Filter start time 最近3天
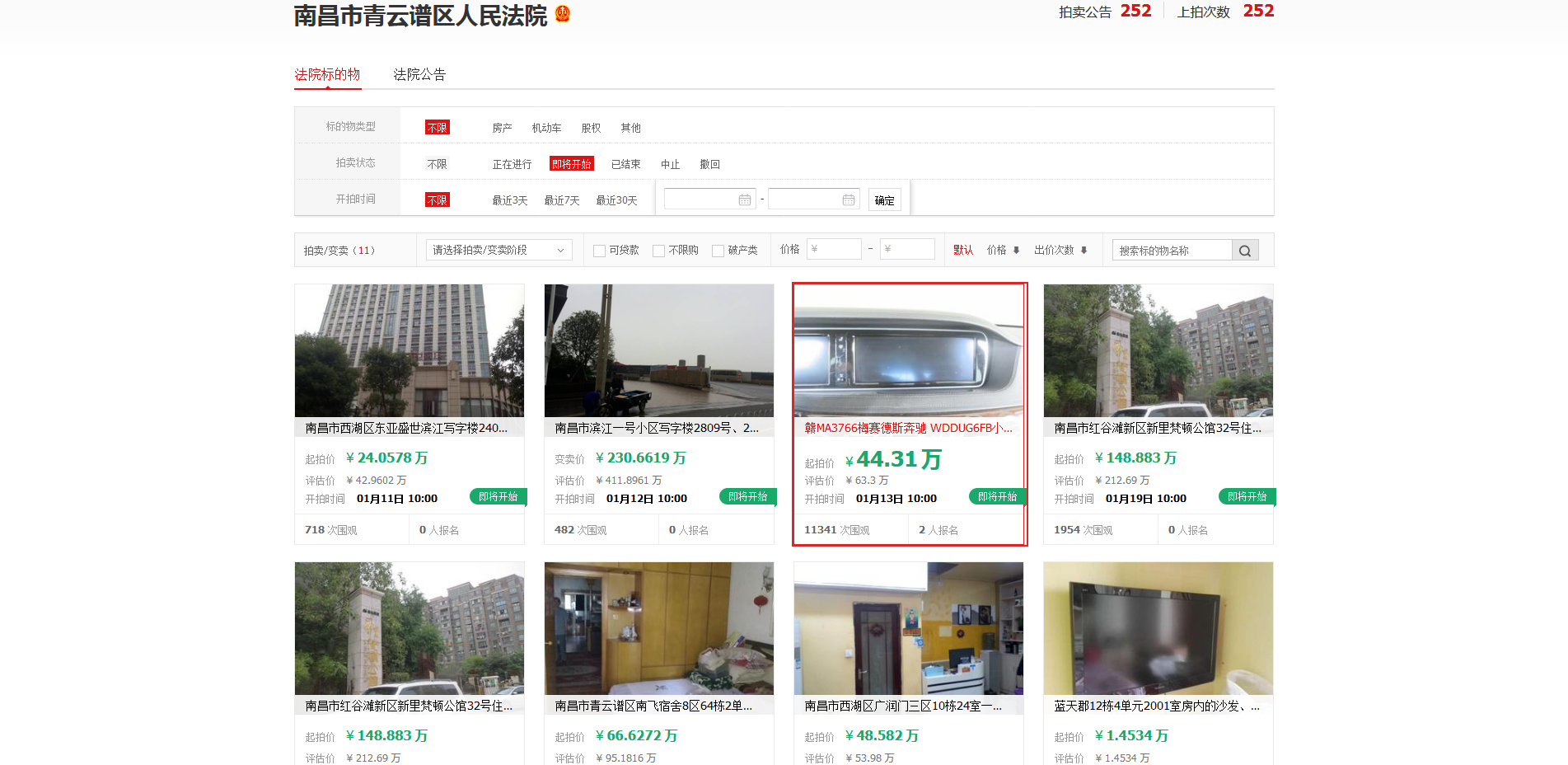This screenshot has width=1568, height=765. click(509, 200)
